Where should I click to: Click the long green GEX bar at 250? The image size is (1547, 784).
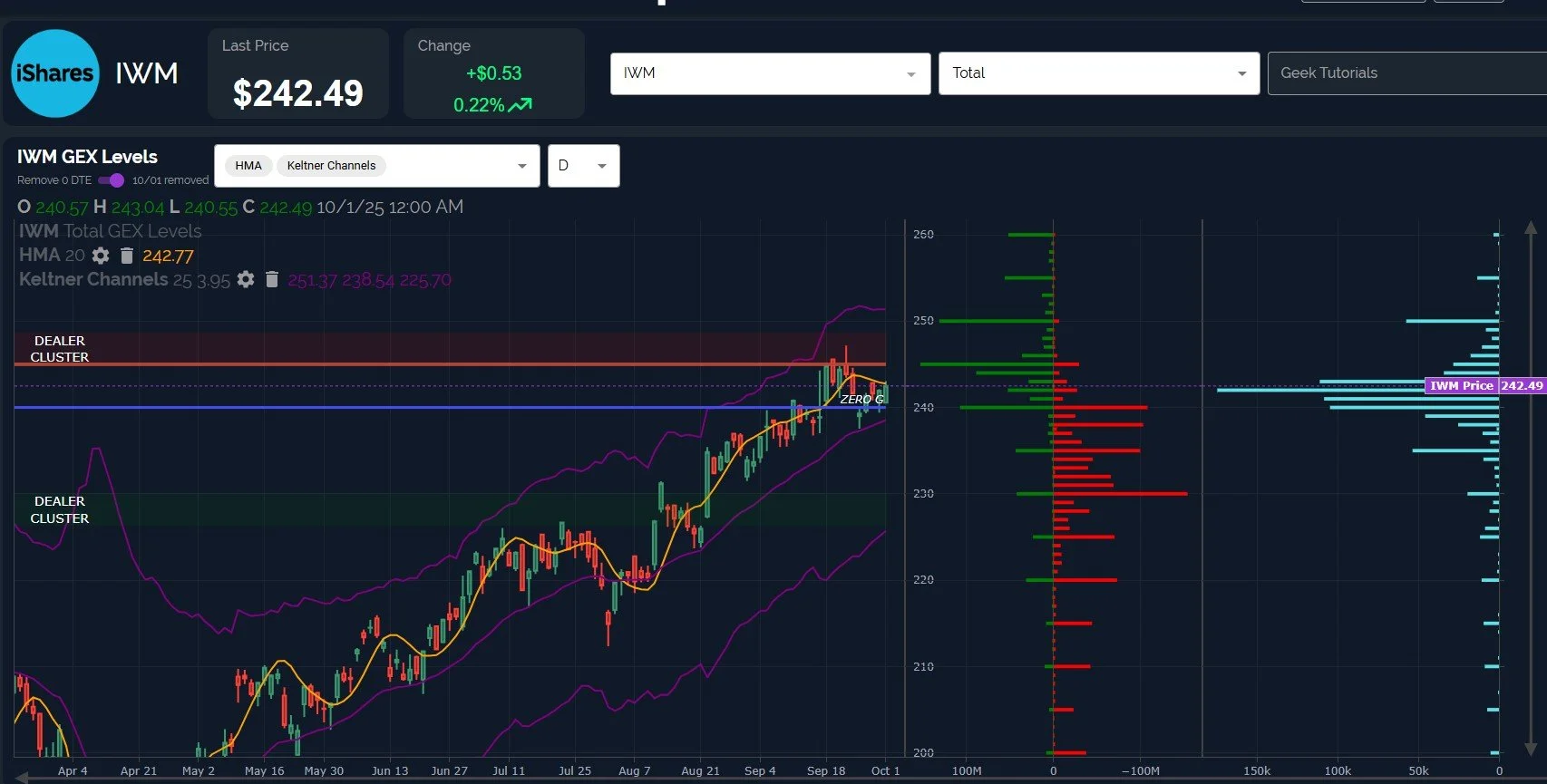click(x=997, y=321)
